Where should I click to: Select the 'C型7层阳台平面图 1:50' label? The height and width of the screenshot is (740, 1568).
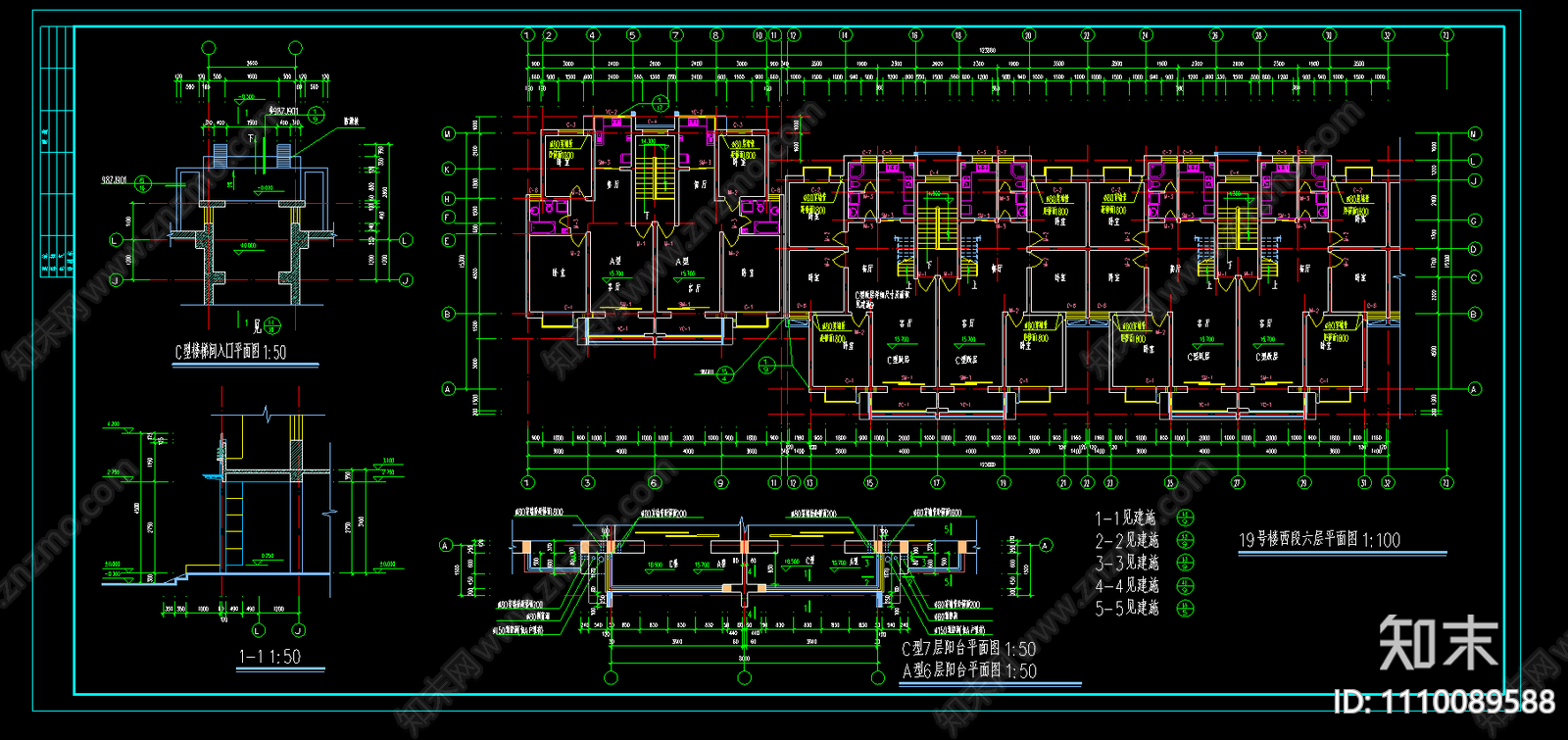click(968, 649)
